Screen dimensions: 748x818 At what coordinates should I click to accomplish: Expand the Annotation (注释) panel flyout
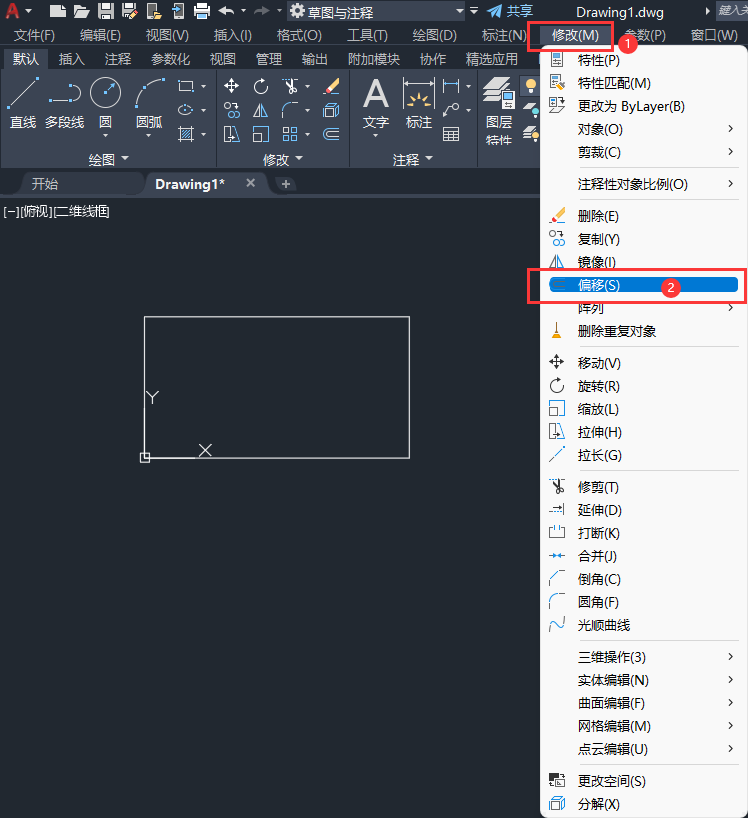(x=413, y=159)
